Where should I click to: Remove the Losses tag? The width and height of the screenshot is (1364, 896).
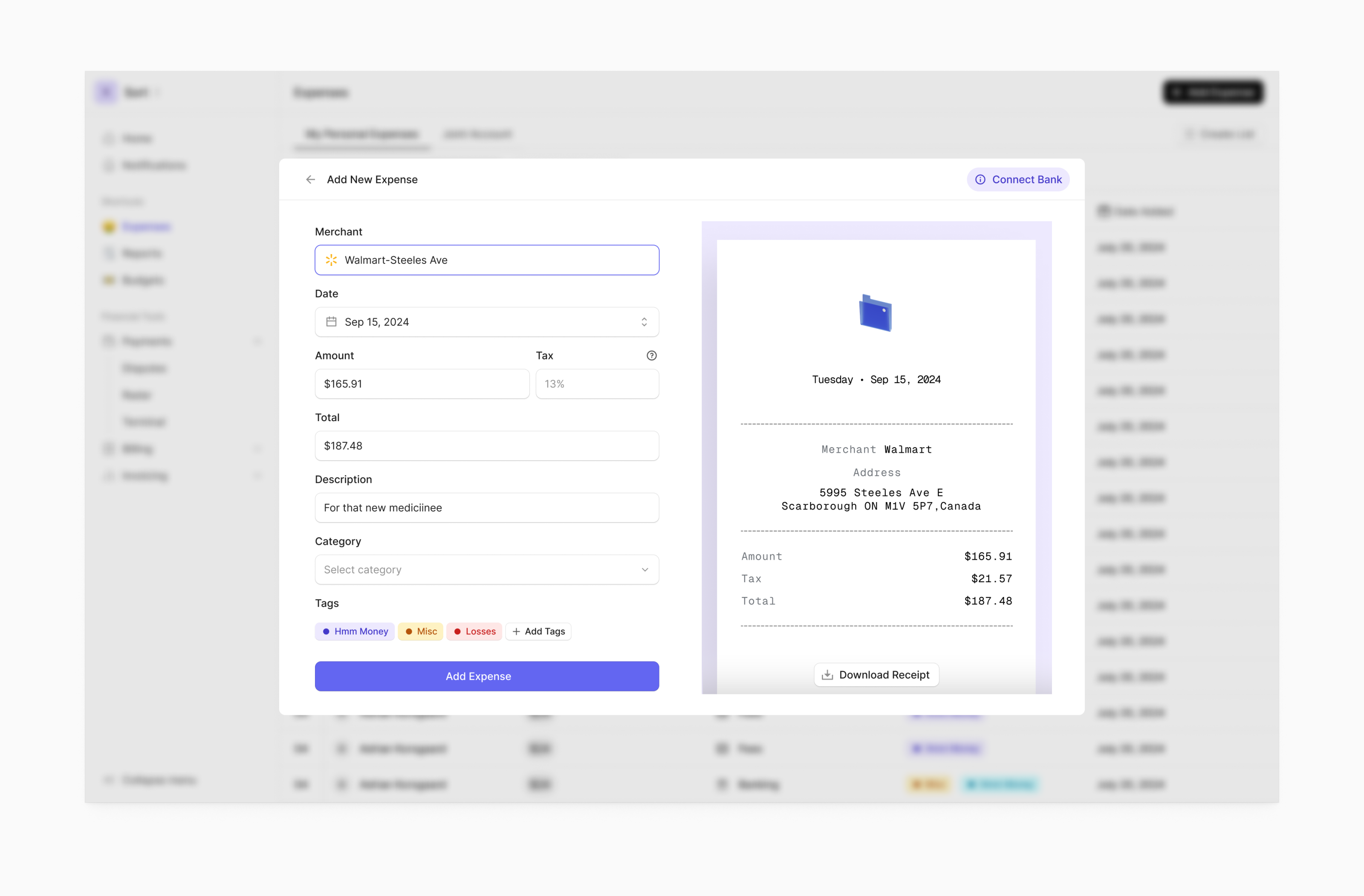(474, 631)
